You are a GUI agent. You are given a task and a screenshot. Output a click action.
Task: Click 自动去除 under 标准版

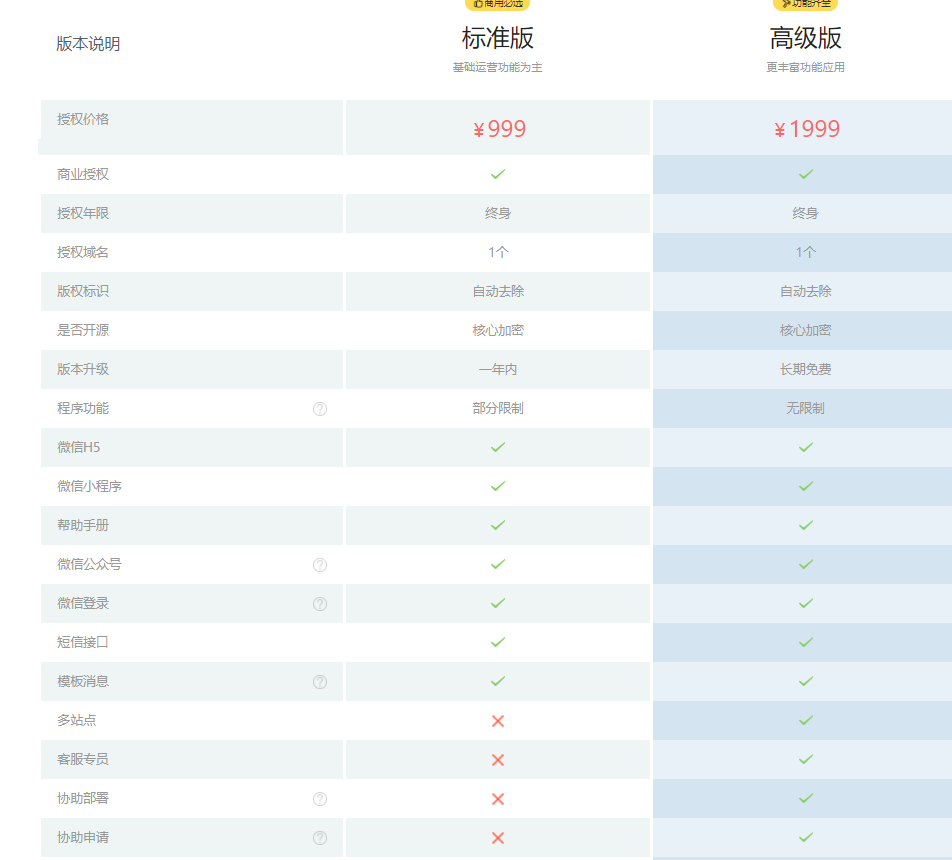tap(498, 291)
